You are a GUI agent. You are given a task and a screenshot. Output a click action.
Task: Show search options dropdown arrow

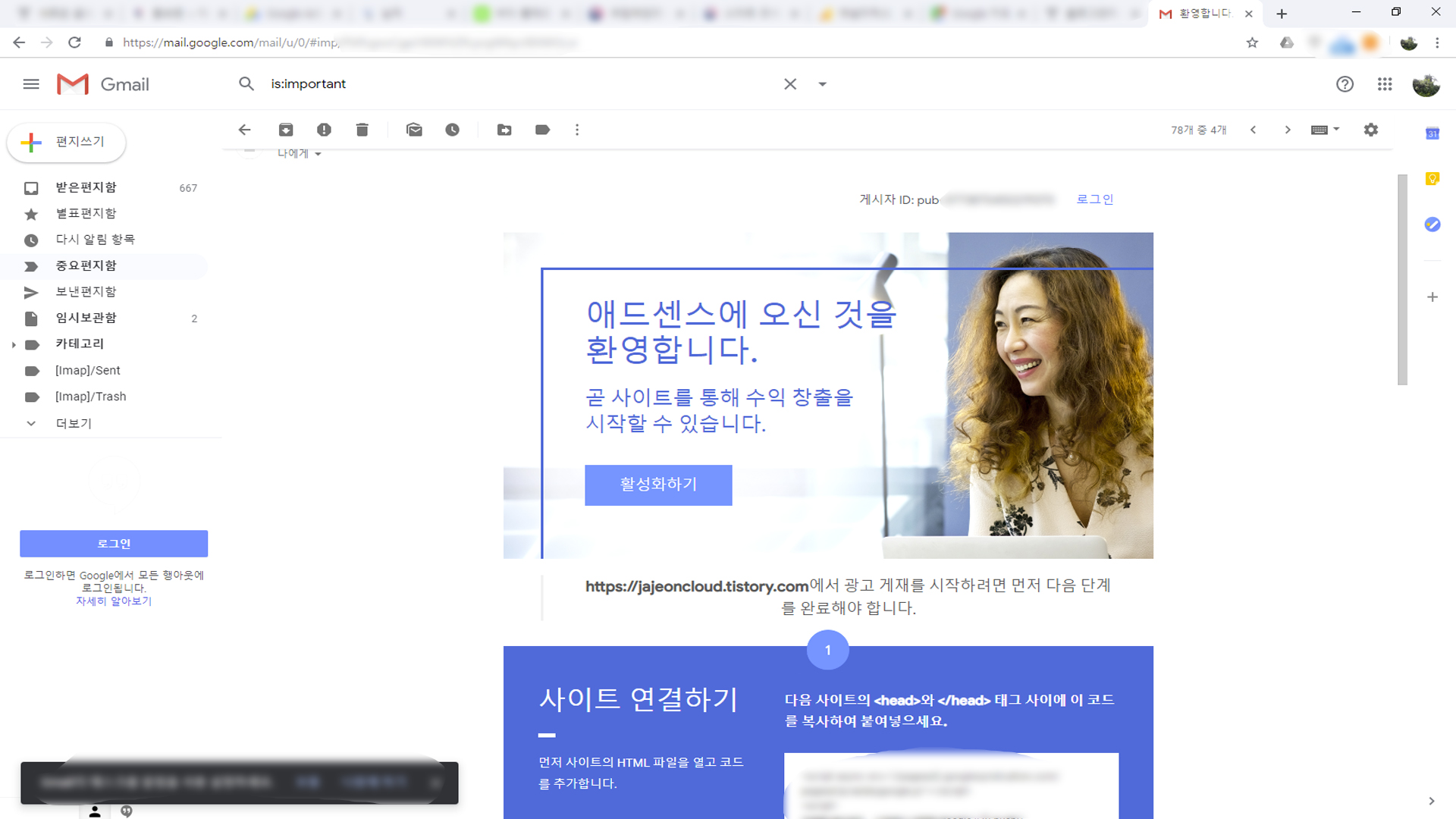(x=822, y=84)
